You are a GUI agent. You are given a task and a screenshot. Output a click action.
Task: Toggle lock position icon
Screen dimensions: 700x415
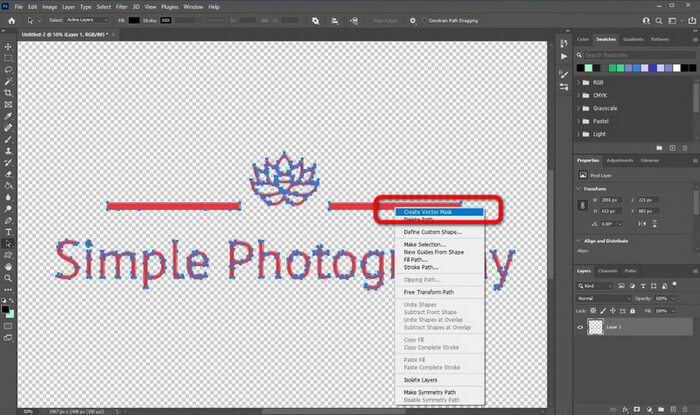612,311
